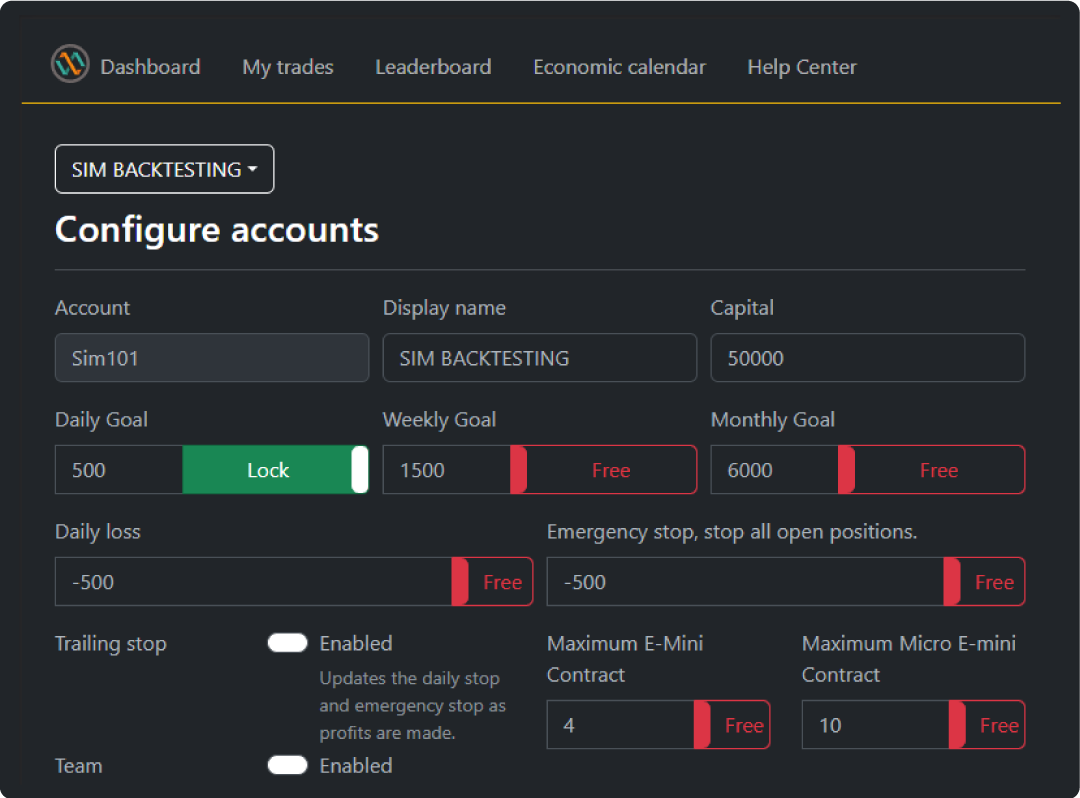Edit the Daily Goal value 500
This screenshot has width=1080, height=798.
pyautogui.click(x=119, y=470)
